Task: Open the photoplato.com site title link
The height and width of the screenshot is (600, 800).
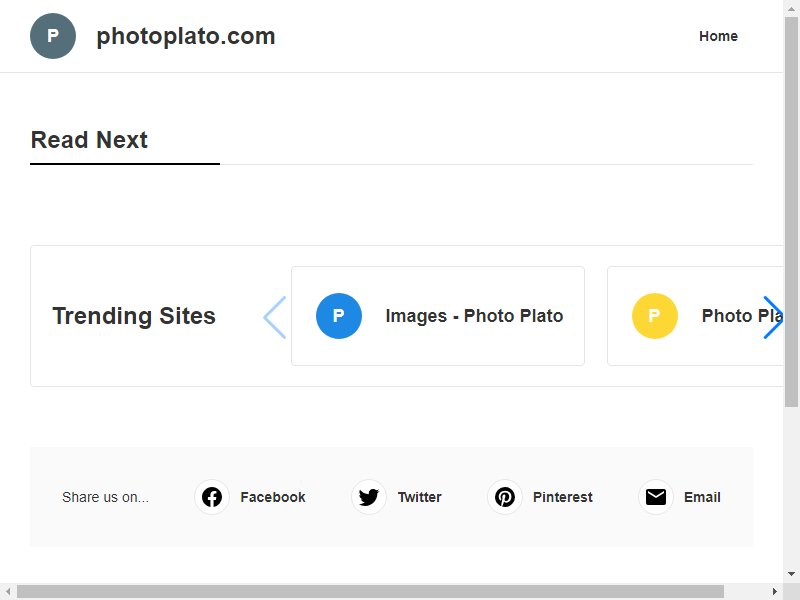Action: 186,36
